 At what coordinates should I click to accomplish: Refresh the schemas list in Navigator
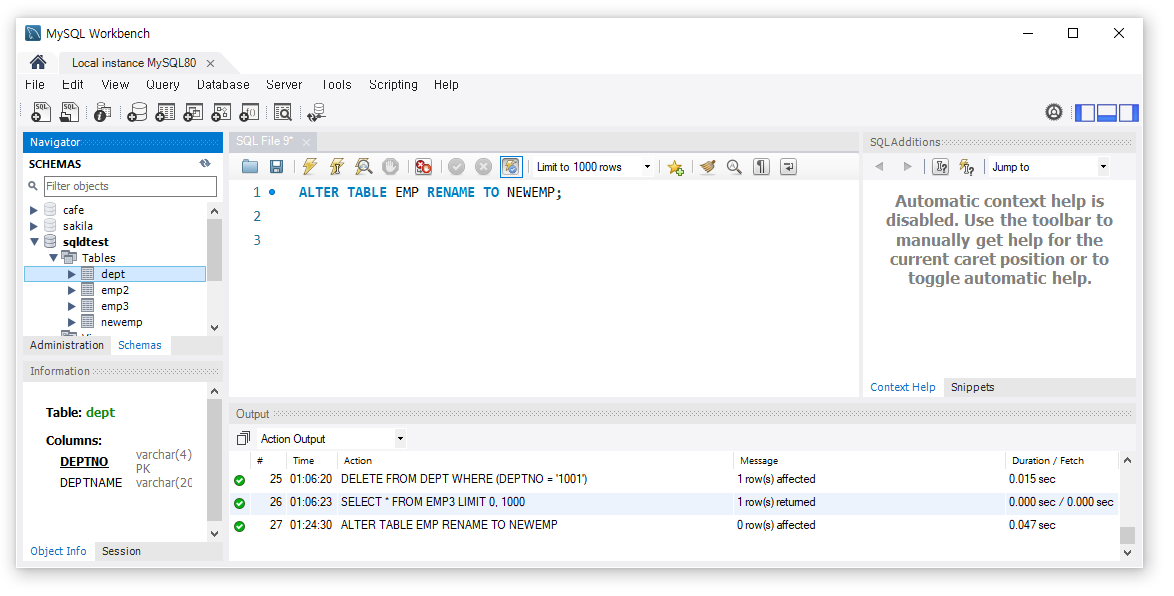point(205,163)
